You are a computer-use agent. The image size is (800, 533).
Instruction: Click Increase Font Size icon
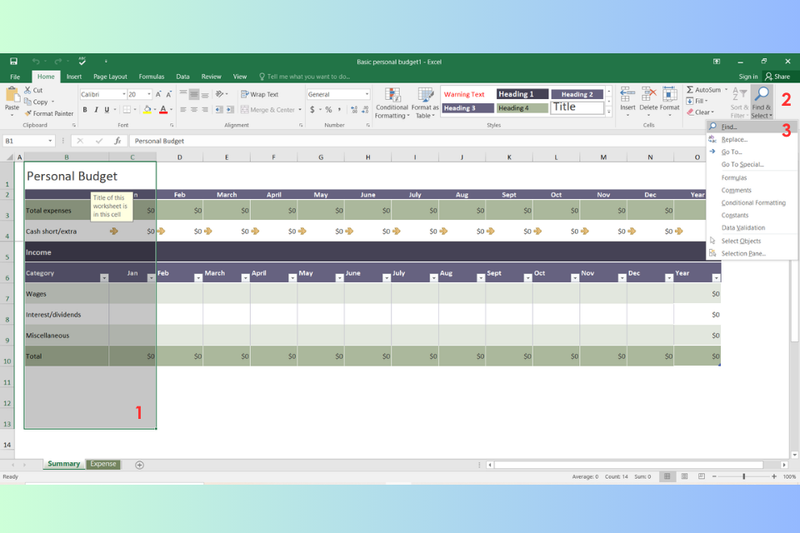159,94
